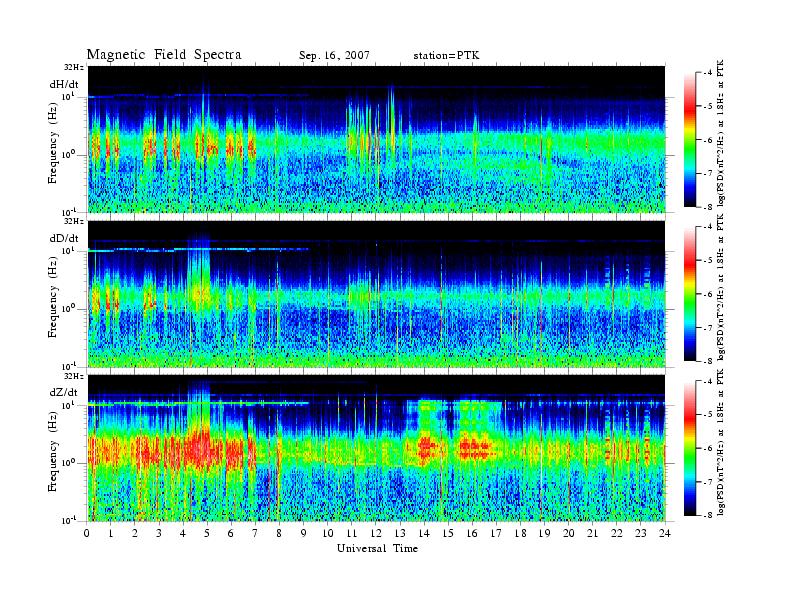Screen dimensions: 792x612
Task: Click the "-8" value on dZ/dt color bar
Action: tap(708, 515)
